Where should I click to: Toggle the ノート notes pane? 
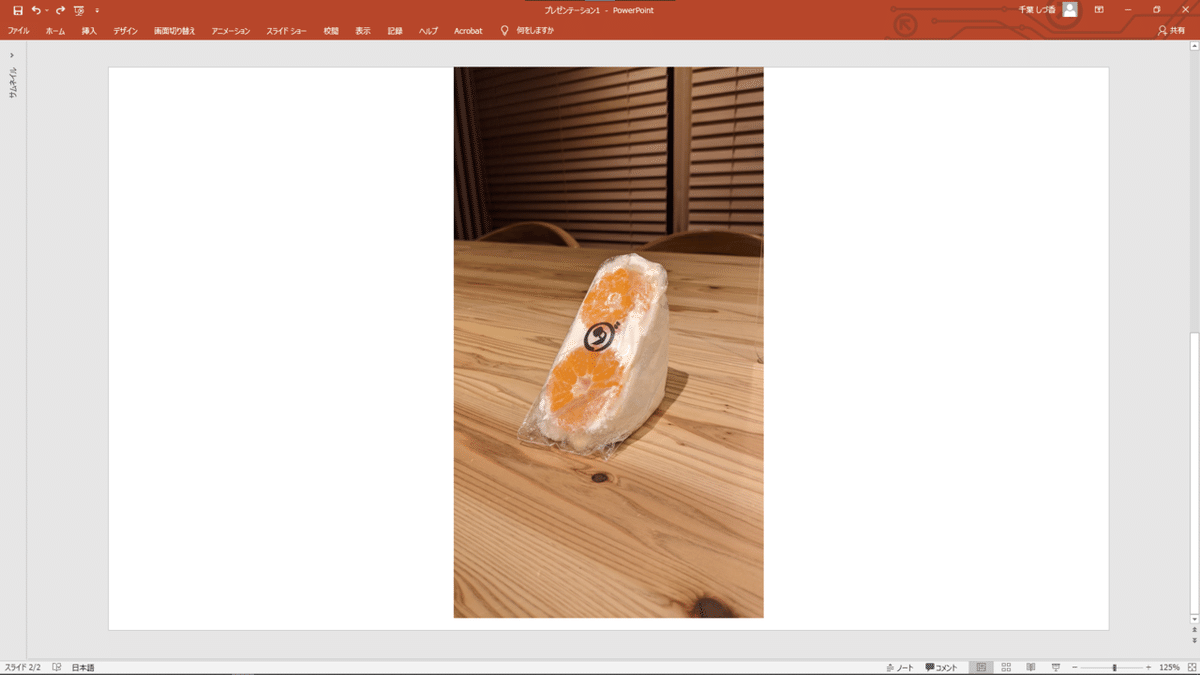click(900, 667)
